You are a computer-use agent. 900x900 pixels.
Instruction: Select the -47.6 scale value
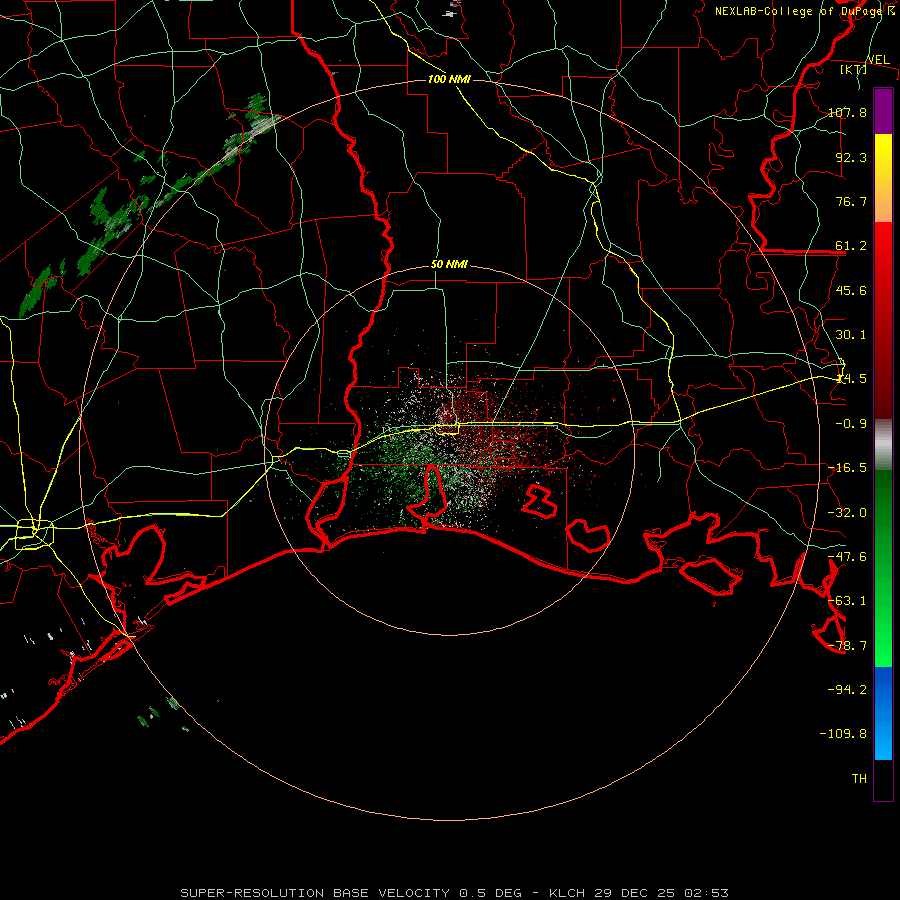coord(847,557)
